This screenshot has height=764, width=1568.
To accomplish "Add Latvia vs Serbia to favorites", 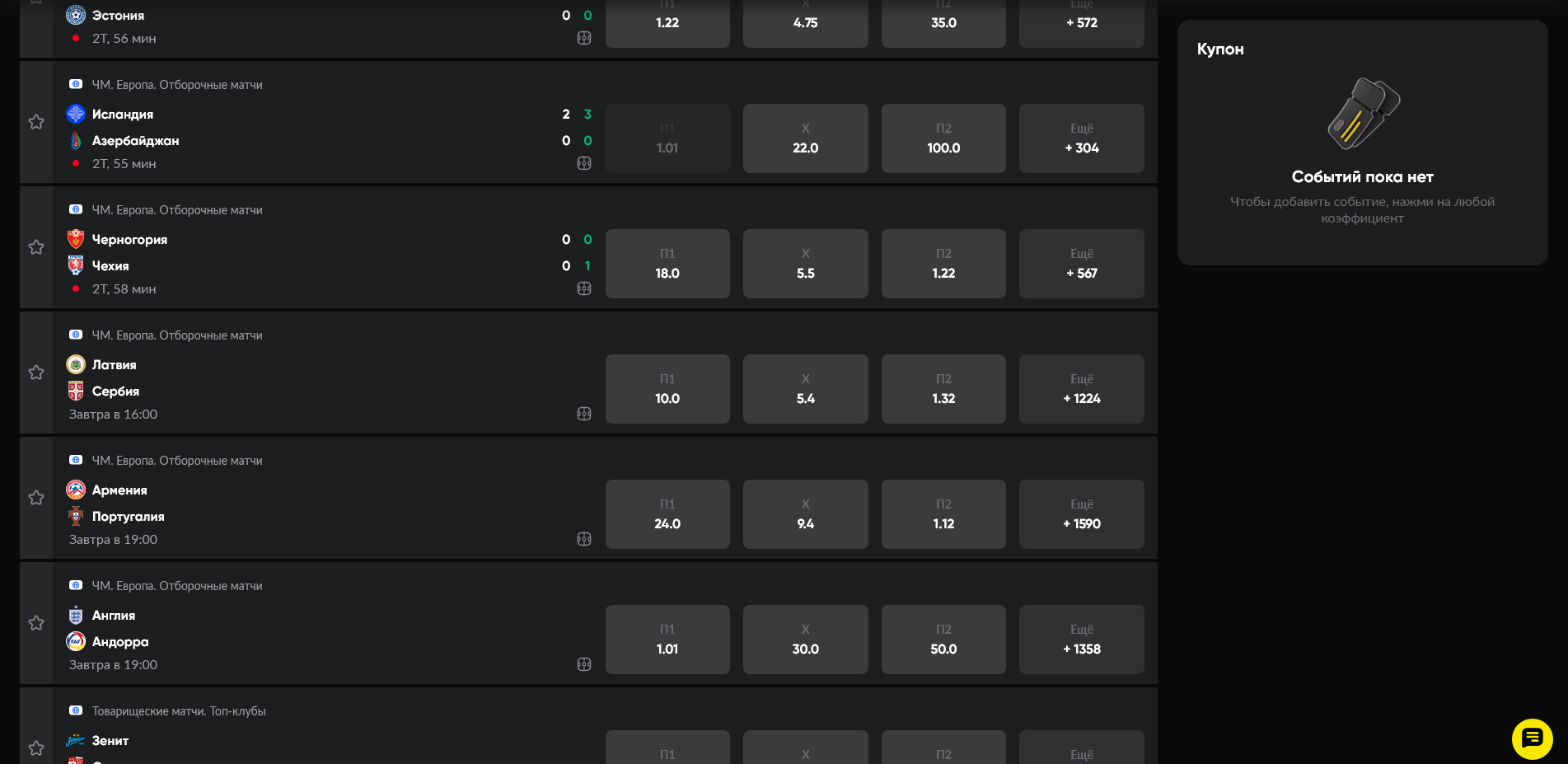I will coord(36,373).
